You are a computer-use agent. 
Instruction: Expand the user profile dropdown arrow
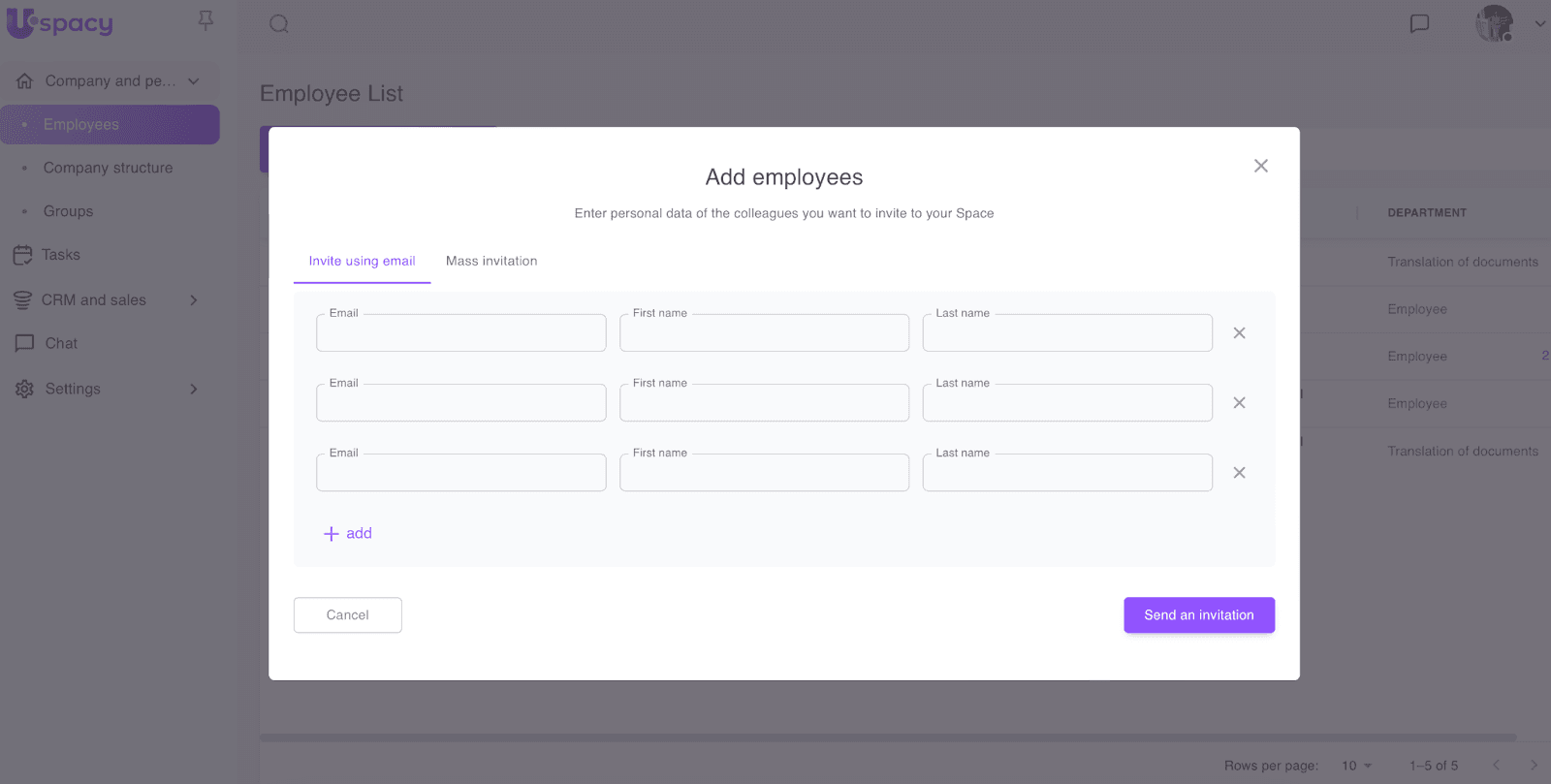pyautogui.click(x=1539, y=23)
